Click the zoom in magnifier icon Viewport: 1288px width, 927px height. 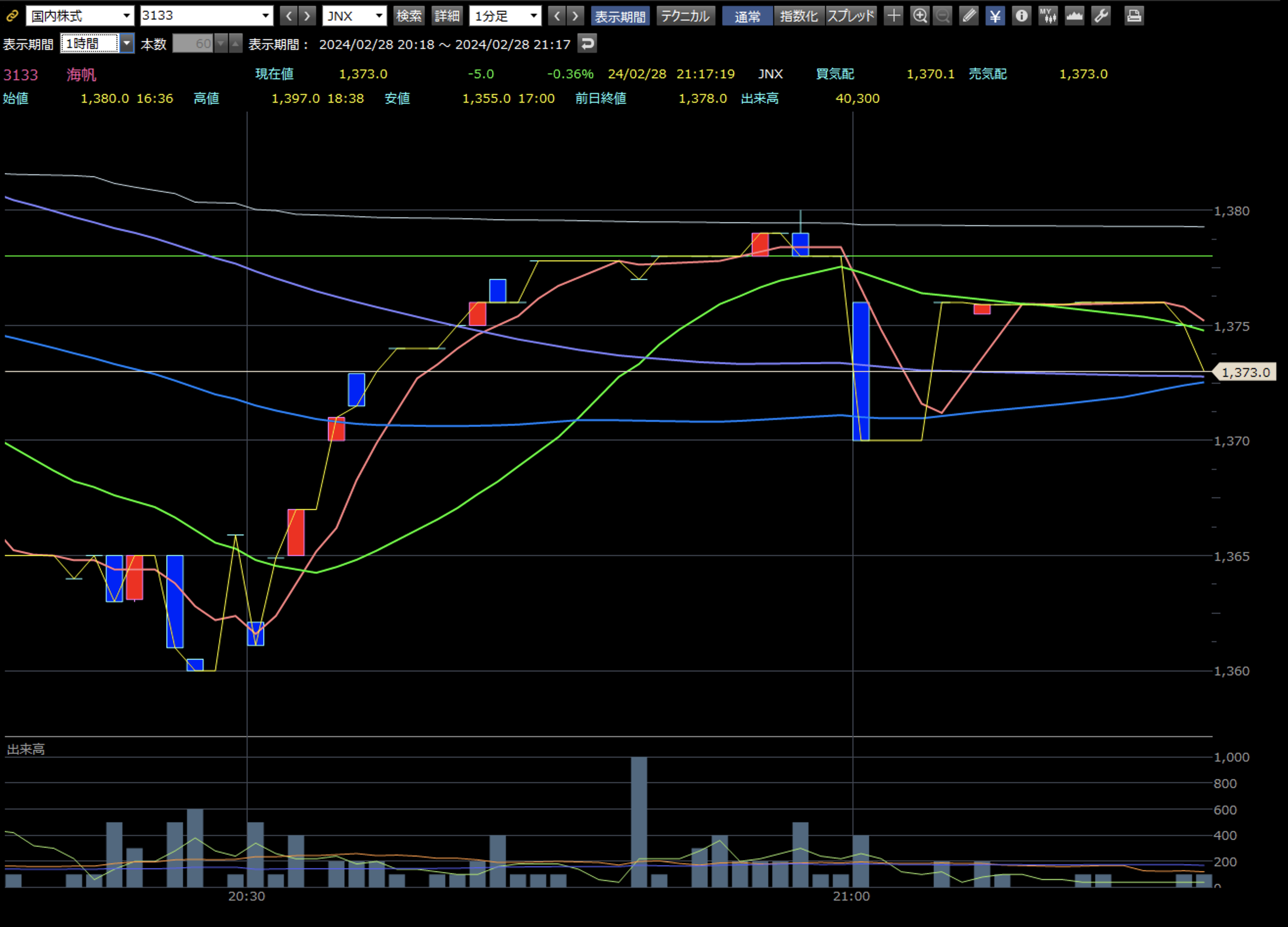click(920, 16)
